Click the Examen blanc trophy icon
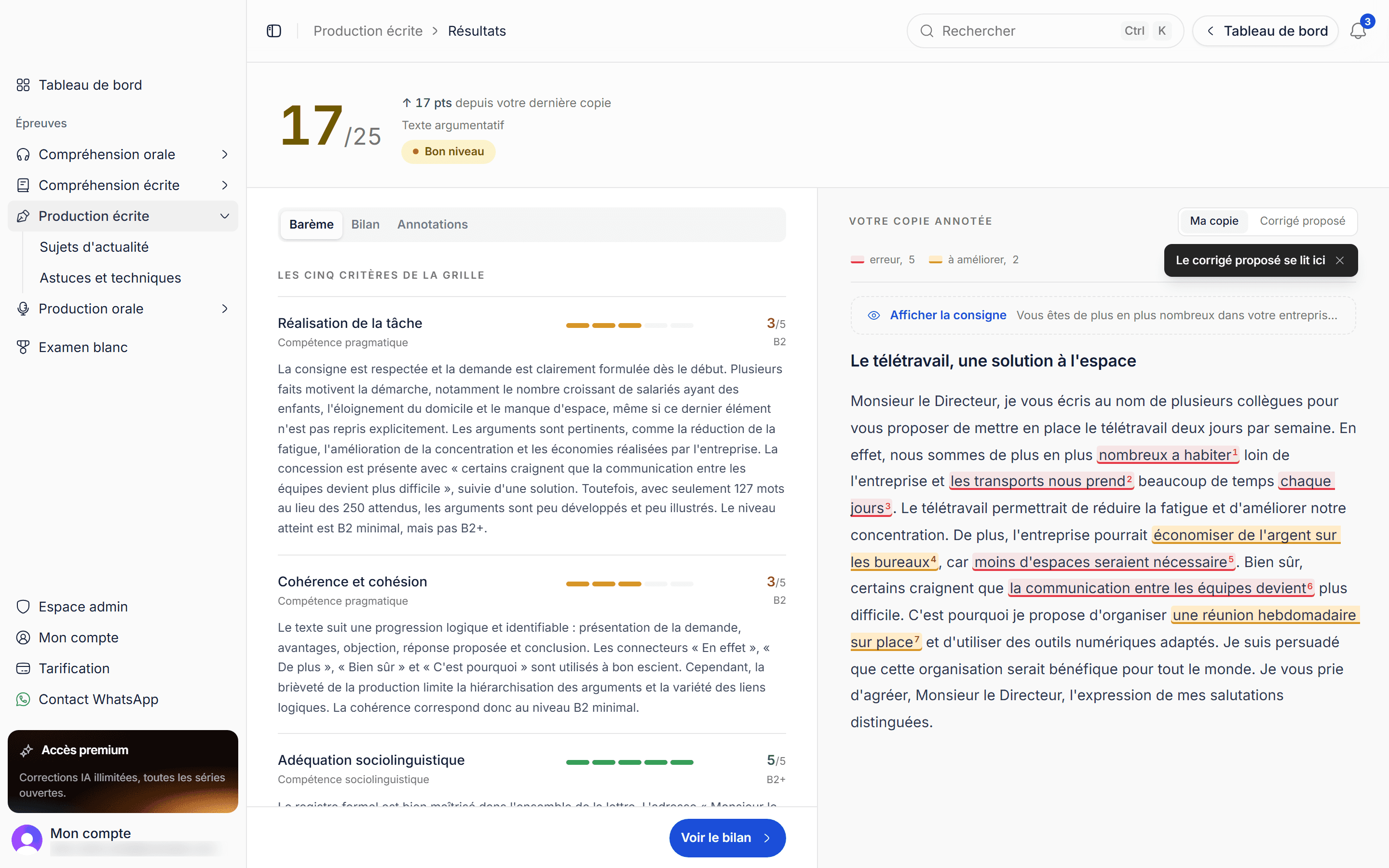 pyautogui.click(x=23, y=347)
